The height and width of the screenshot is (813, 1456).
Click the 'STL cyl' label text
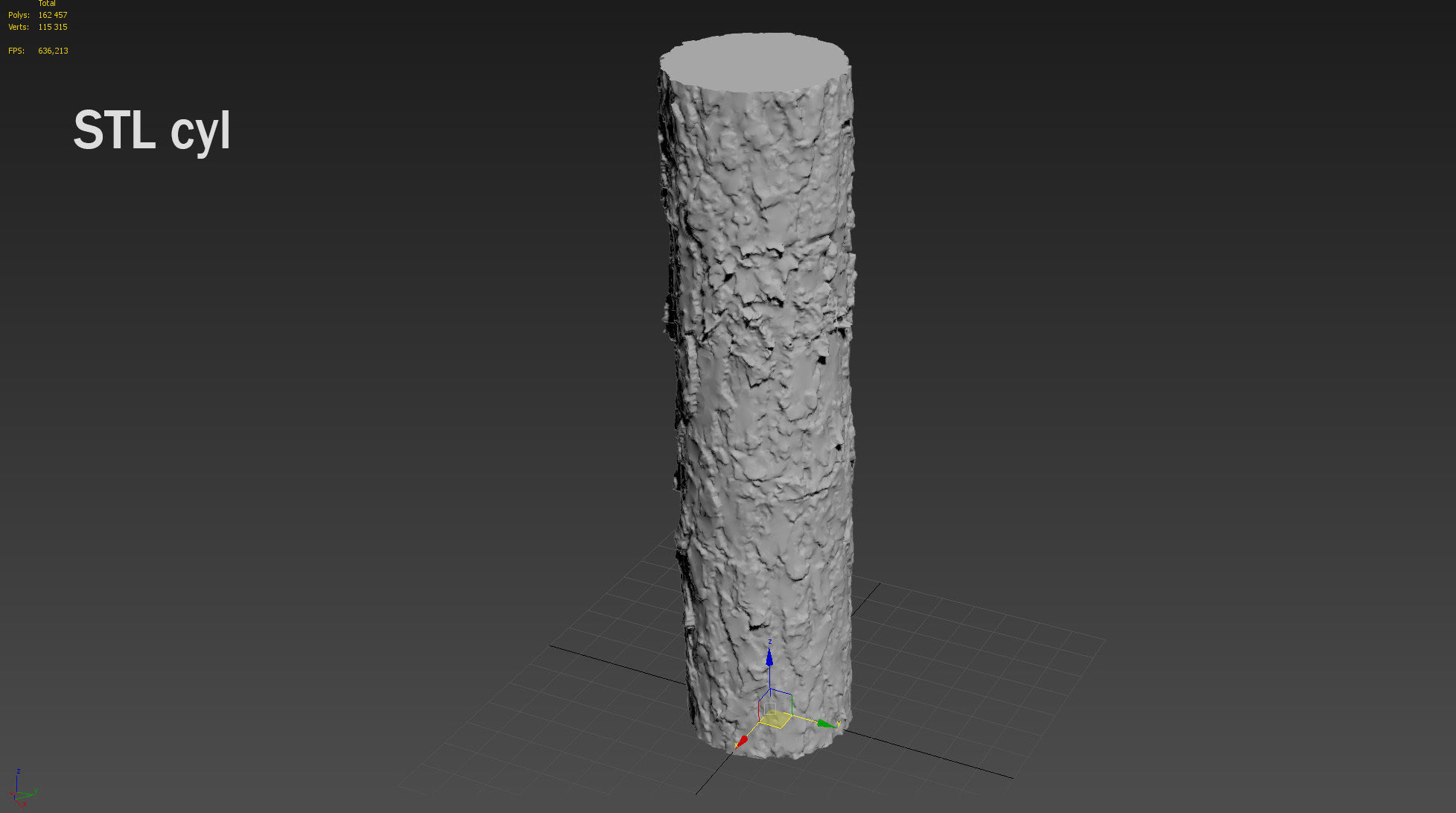click(x=152, y=131)
